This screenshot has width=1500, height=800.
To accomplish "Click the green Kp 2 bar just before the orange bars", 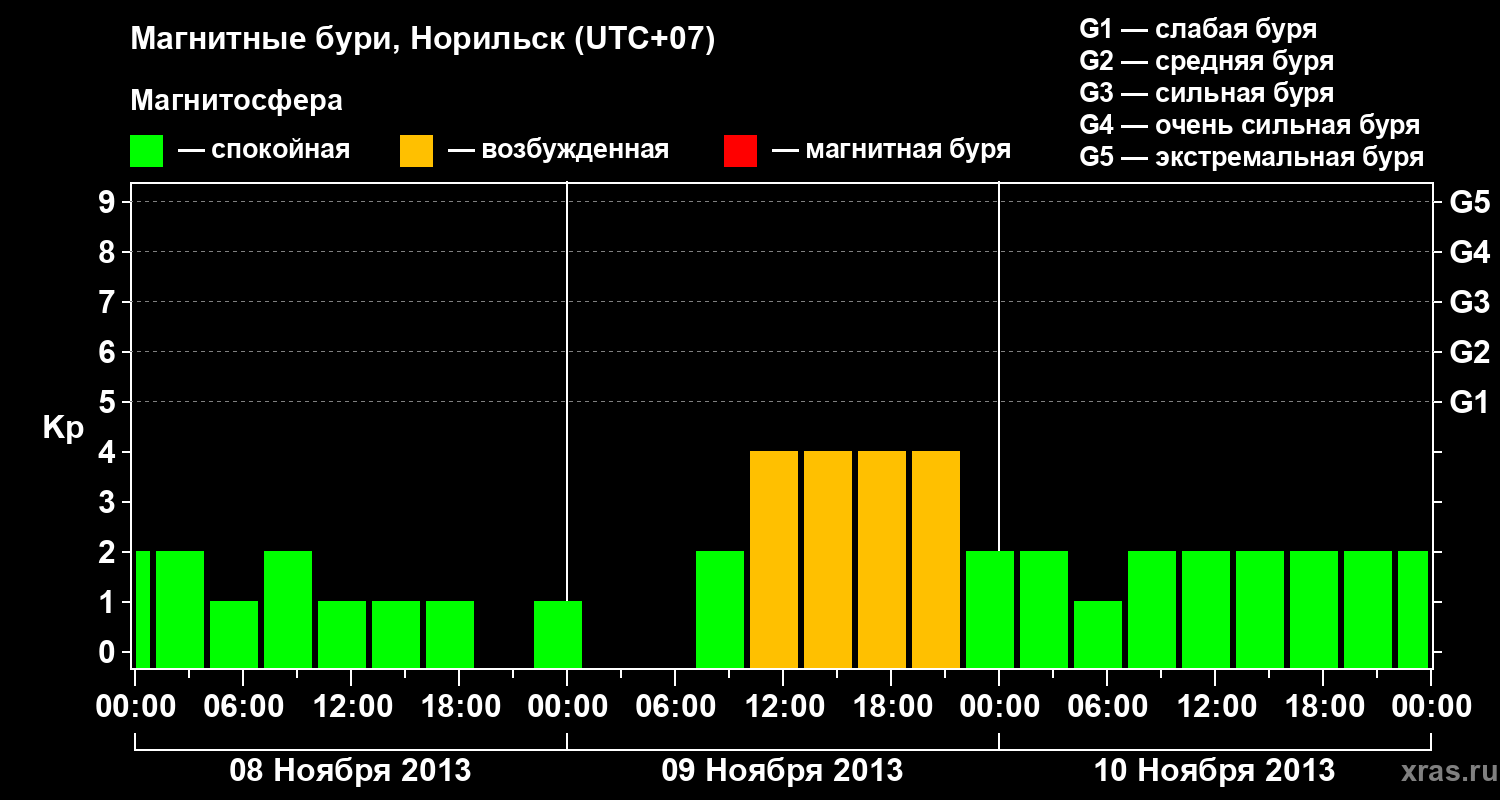I will point(720,609).
